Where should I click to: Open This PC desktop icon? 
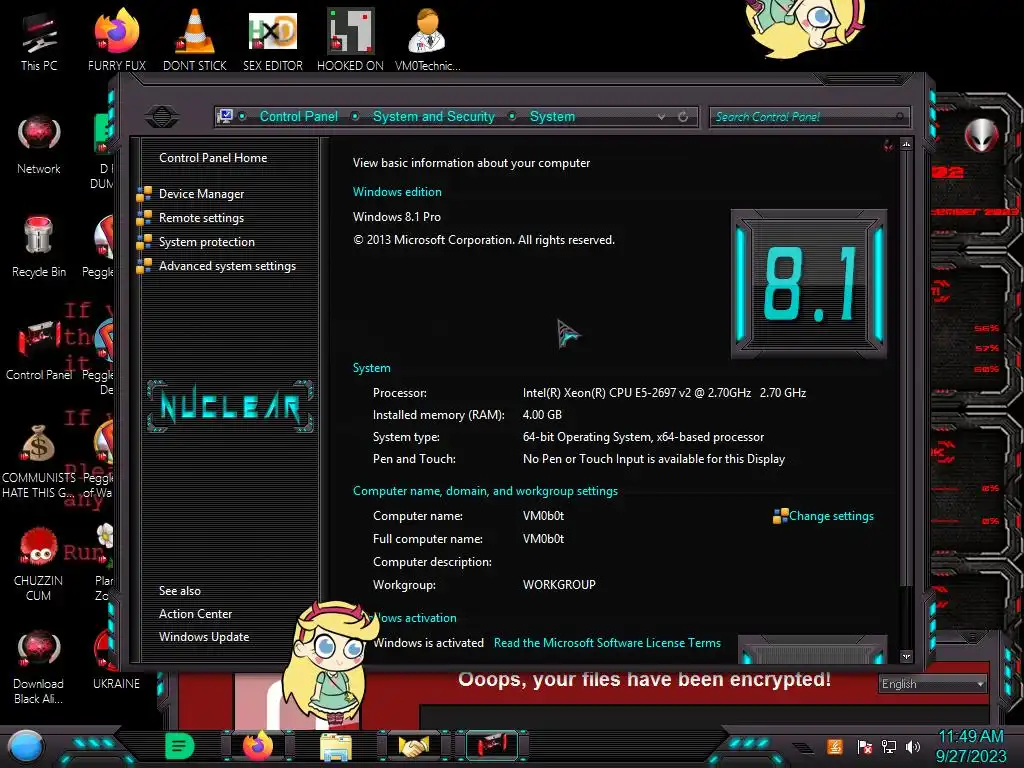point(39,41)
